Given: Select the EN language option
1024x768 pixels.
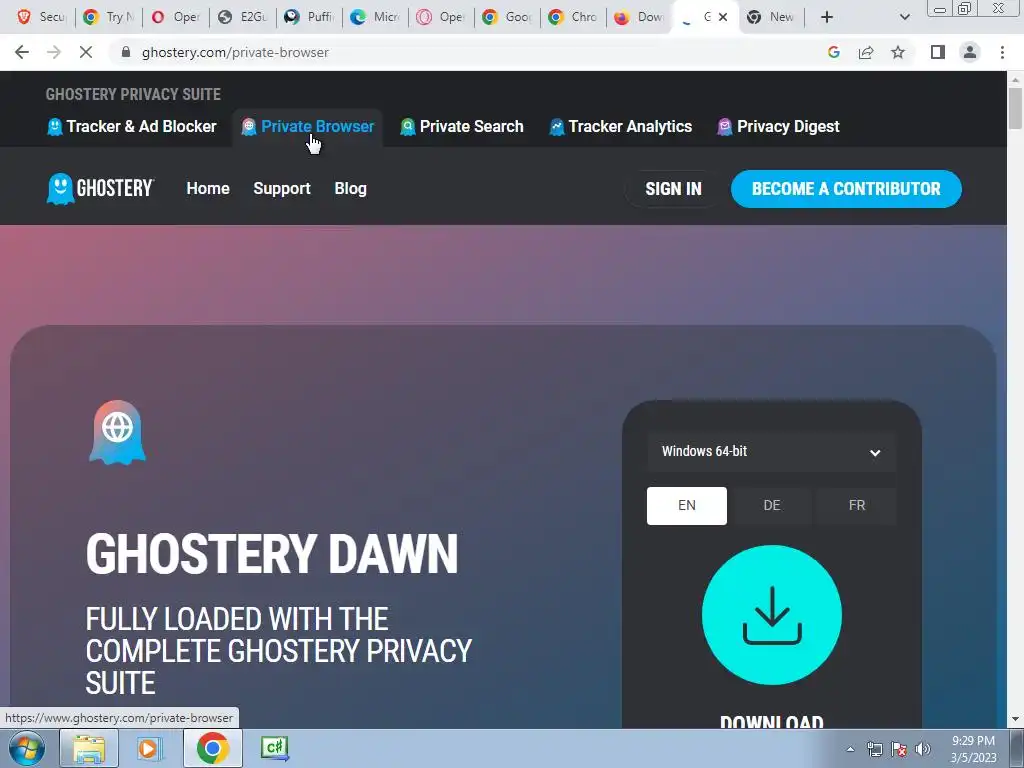Looking at the screenshot, I should pyautogui.click(x=686, y=505).
